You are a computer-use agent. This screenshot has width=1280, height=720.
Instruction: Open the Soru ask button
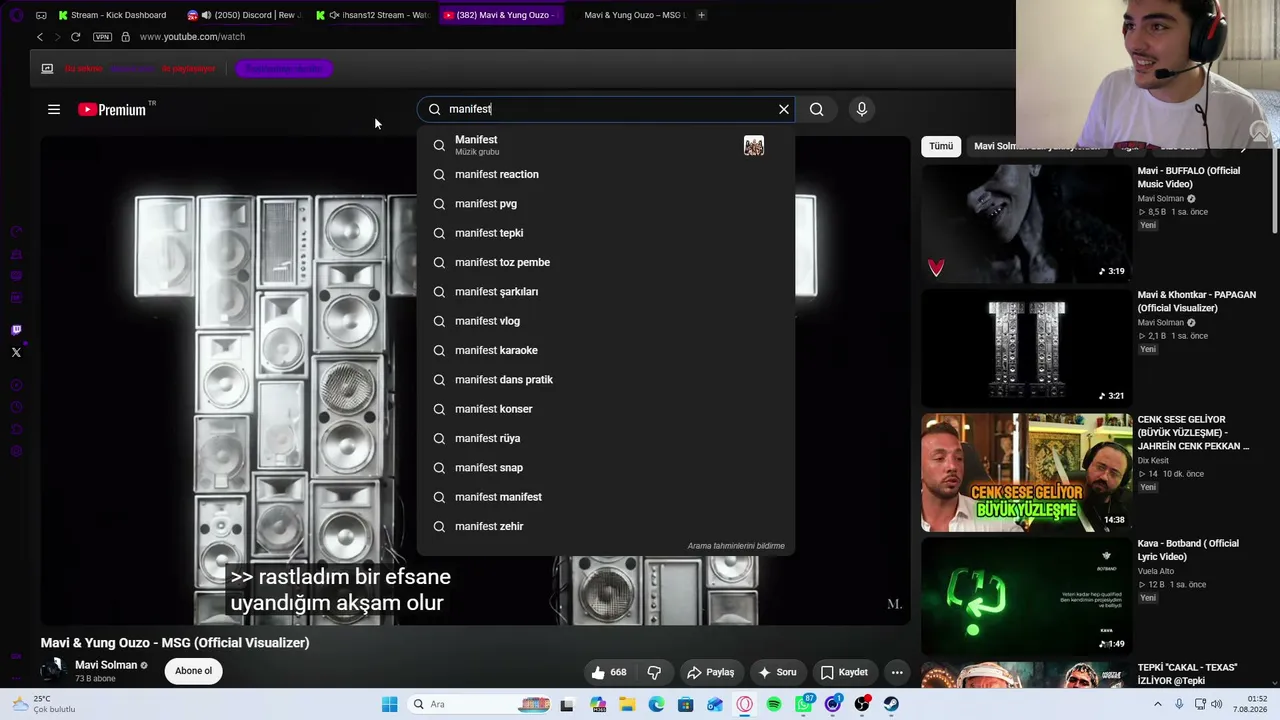[778, 672]
